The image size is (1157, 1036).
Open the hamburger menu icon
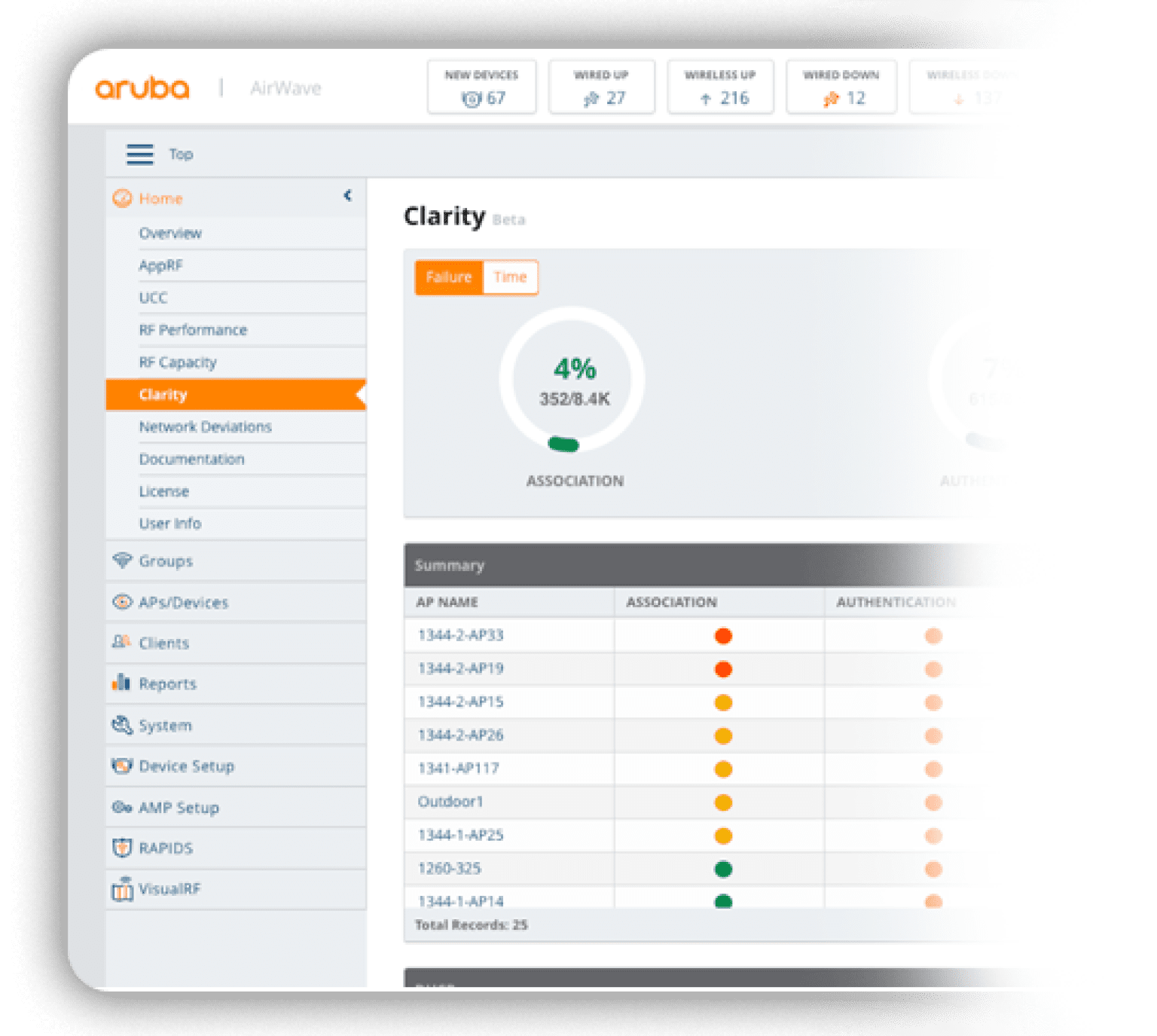[139, 154]
